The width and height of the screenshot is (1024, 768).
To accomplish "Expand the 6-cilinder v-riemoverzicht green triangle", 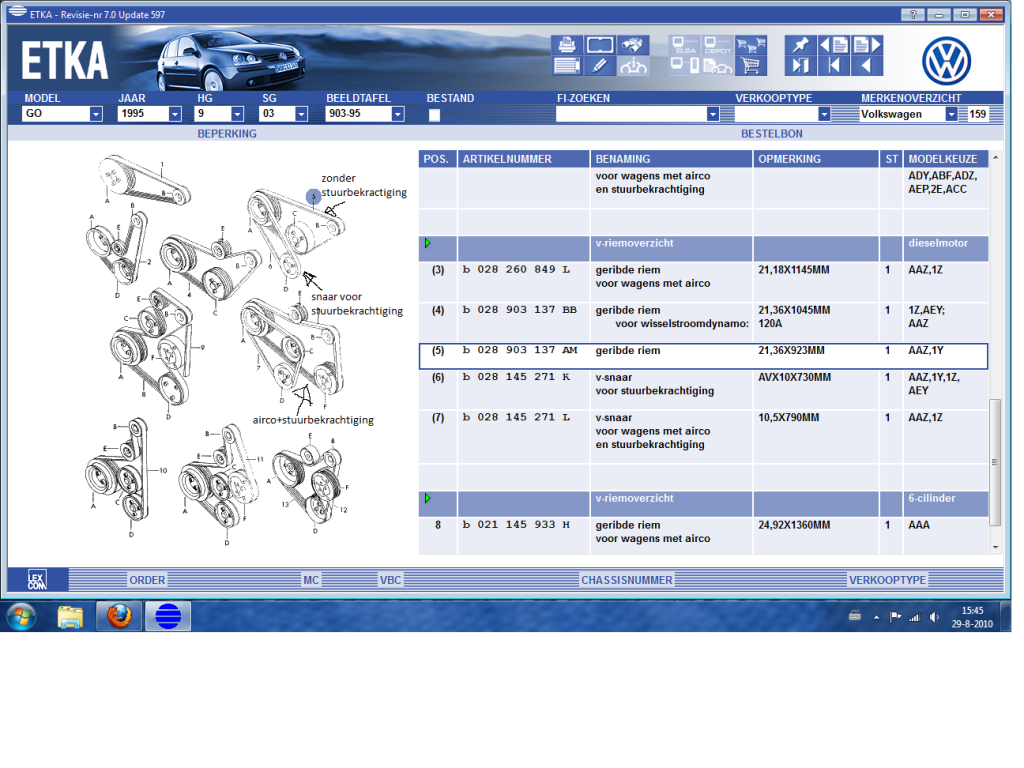I will [428, 498].
